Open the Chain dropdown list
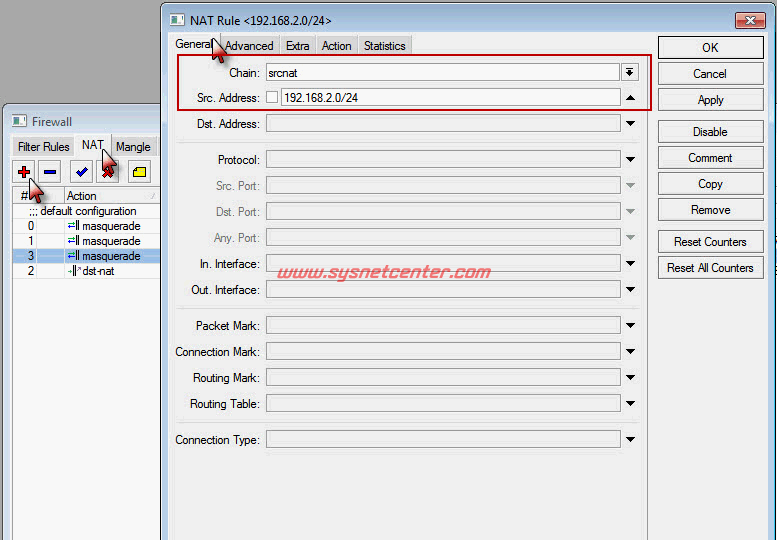 tap(629, 72)
